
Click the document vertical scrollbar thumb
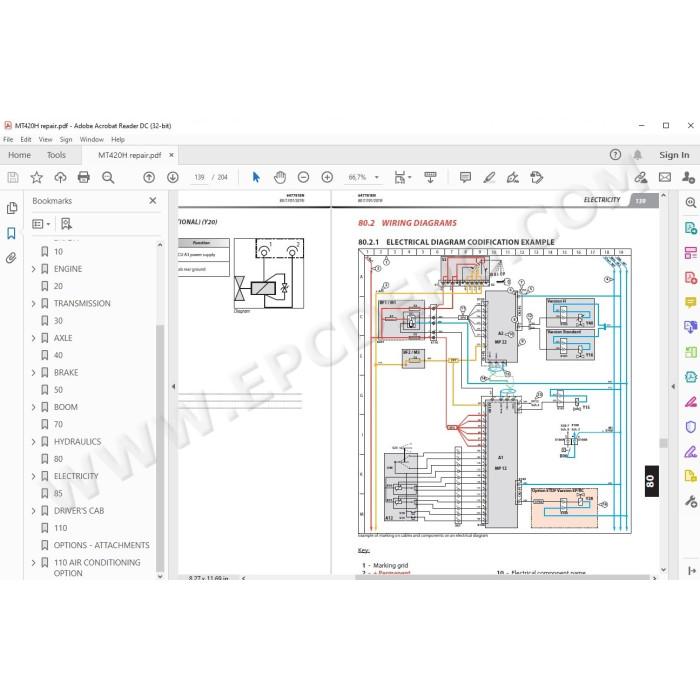[663, 443]
